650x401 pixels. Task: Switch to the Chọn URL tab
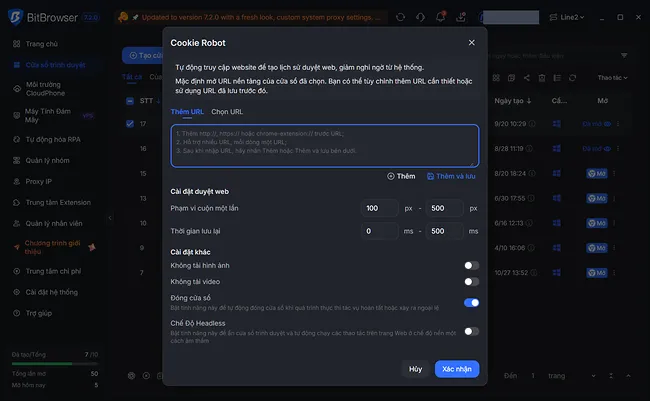(227, 112)
